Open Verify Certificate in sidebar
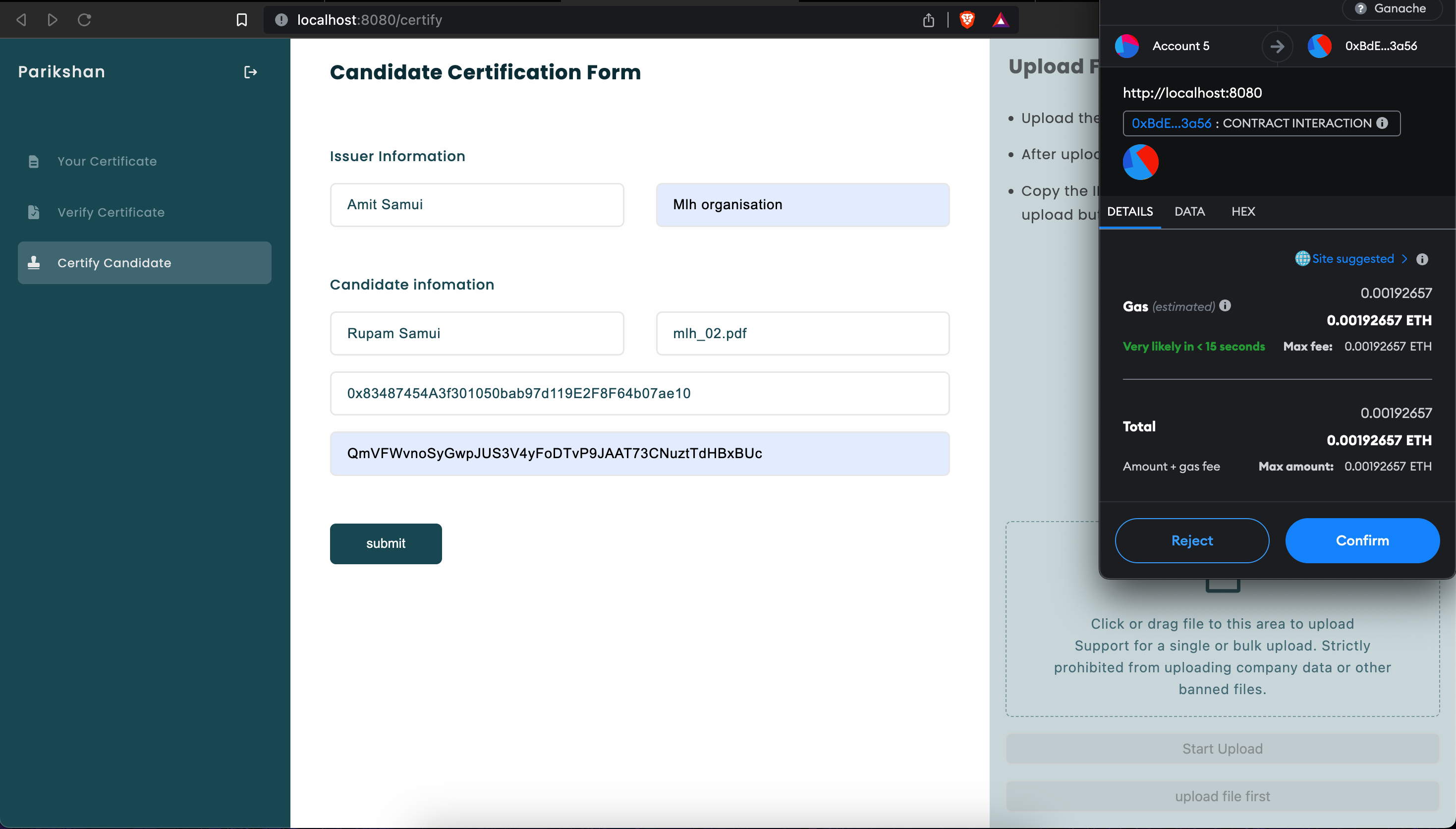 tap(111, 212)
